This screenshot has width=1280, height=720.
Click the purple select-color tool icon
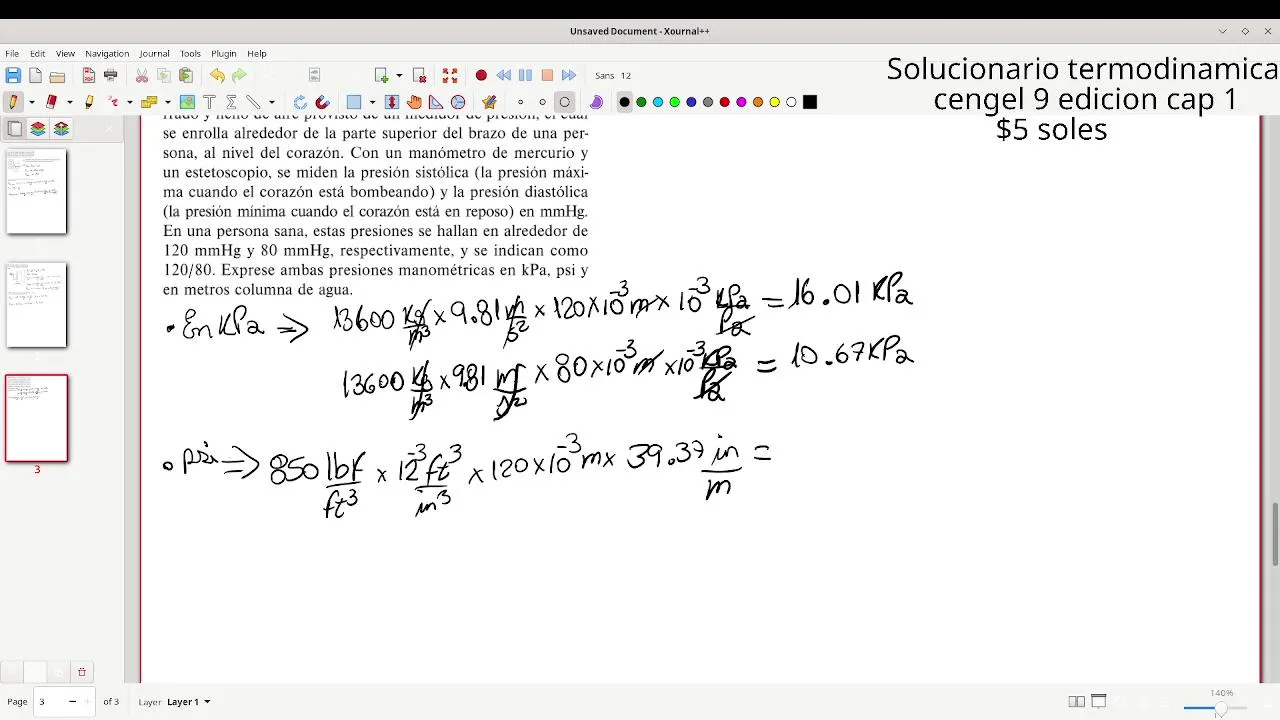click(596, 102)
